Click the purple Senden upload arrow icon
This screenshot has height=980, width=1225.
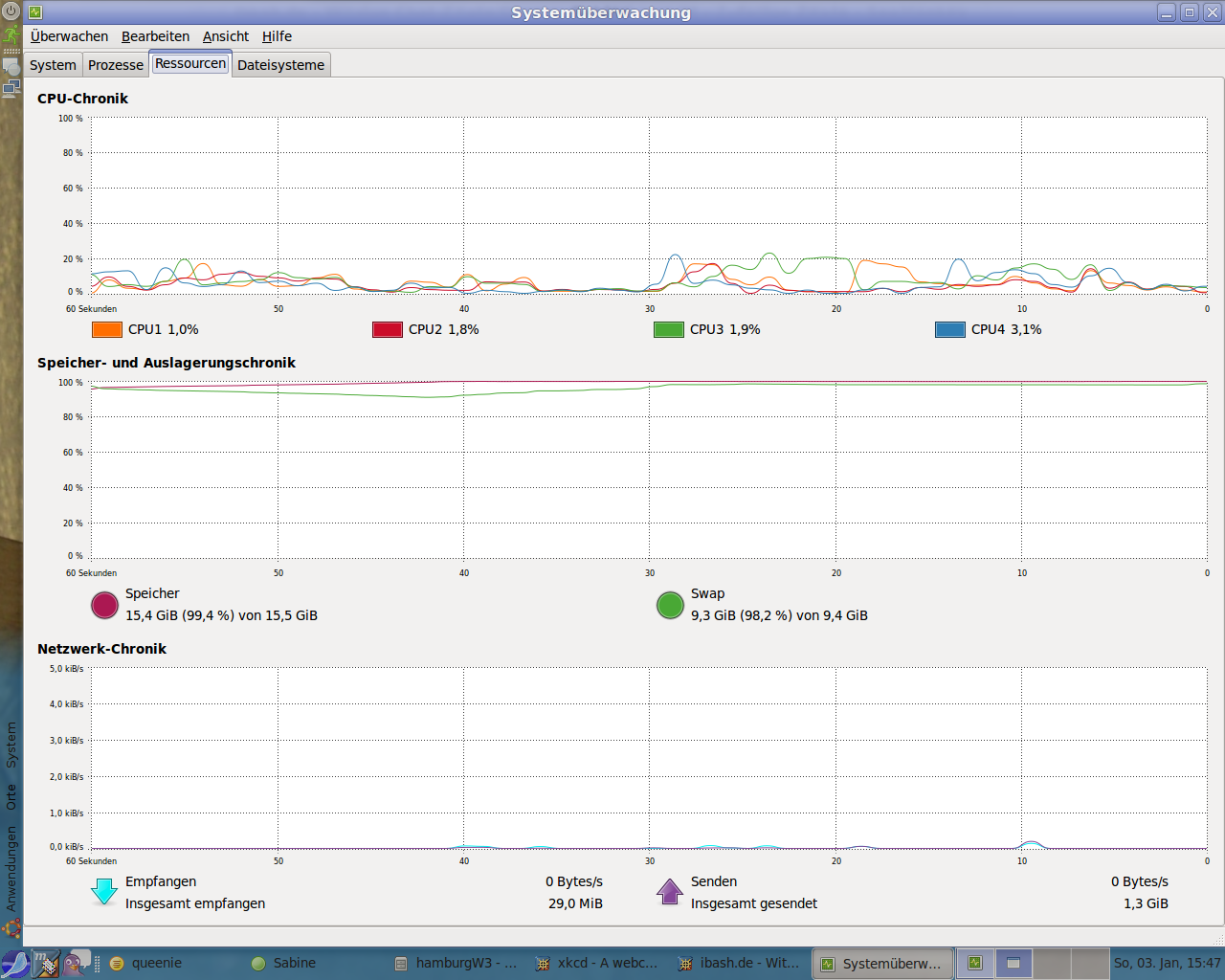point(670,892)
